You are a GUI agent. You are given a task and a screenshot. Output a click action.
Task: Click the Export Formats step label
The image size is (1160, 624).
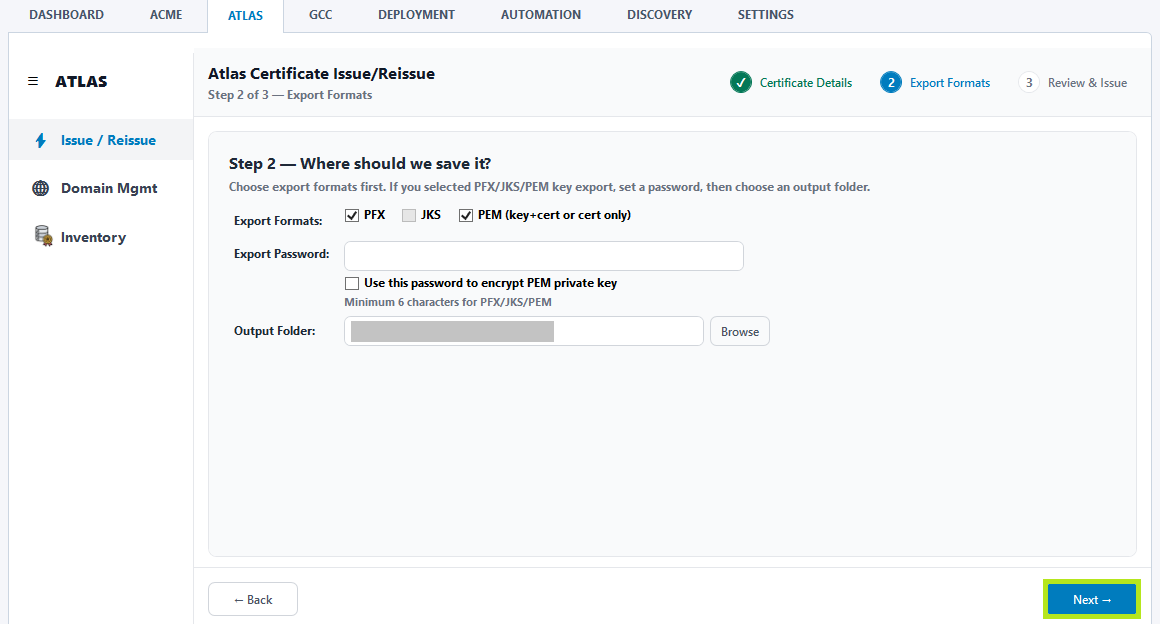pyautogui.click(x=950, y=83)
